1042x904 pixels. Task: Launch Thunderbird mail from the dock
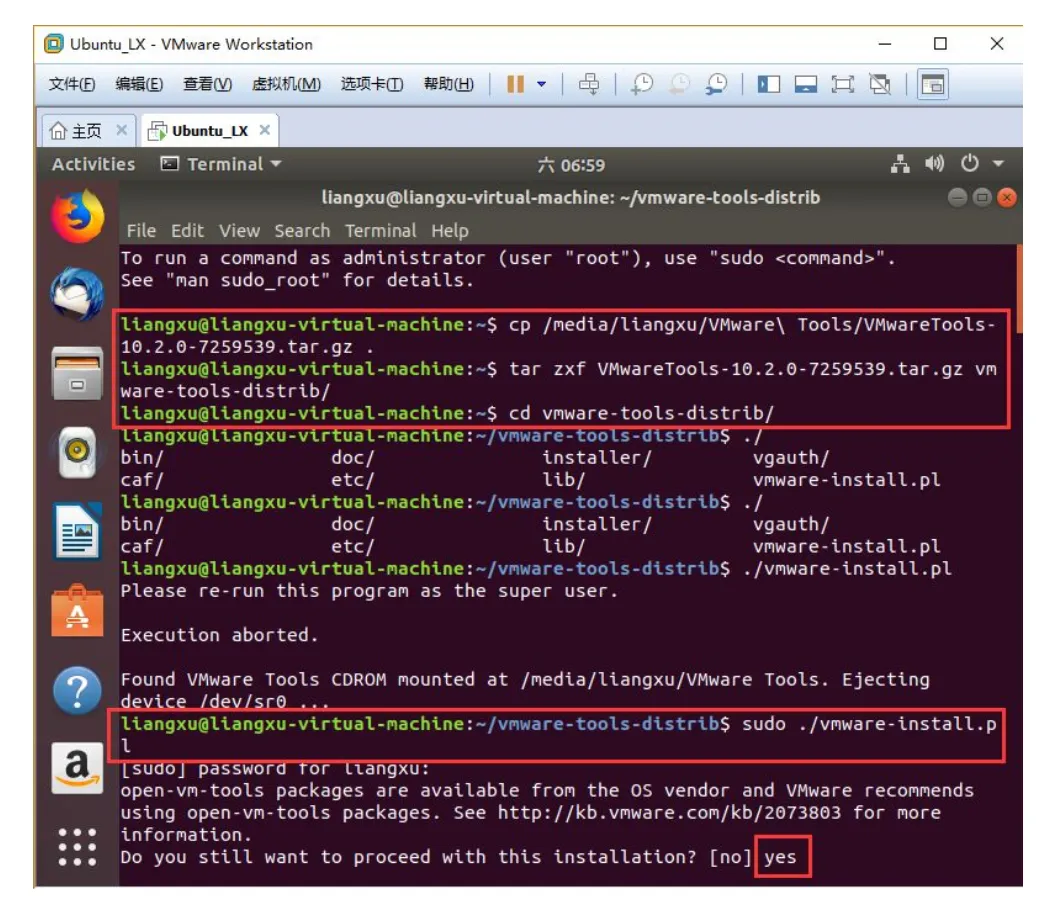coord(77,294)
